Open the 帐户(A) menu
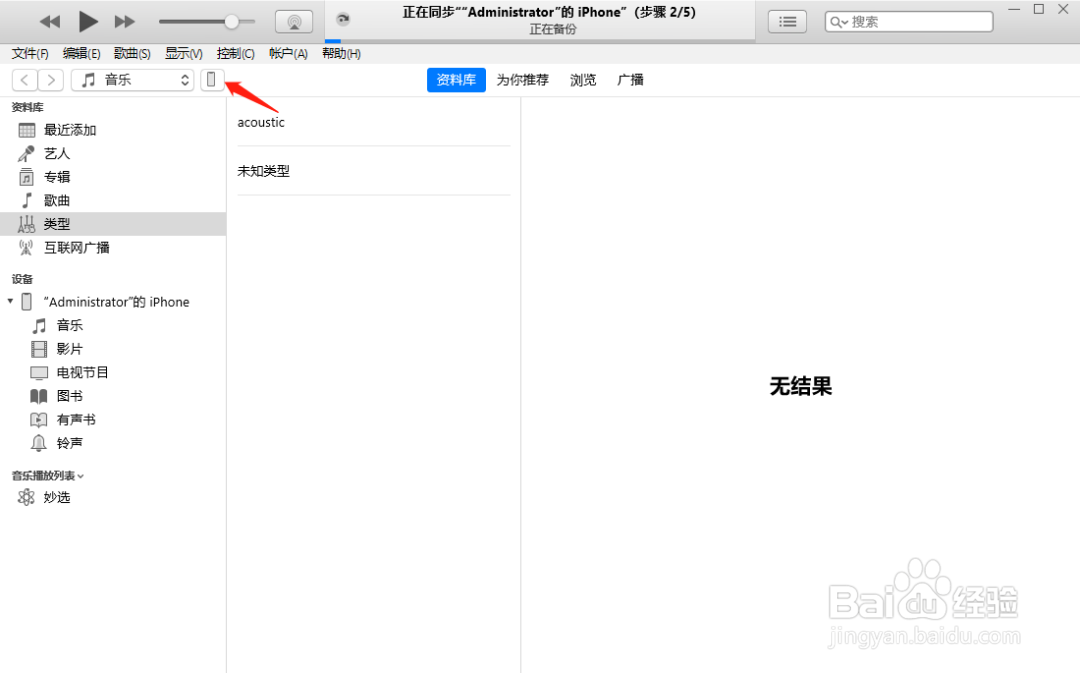This screenshot has height=673, width=1080. point(288,54)
